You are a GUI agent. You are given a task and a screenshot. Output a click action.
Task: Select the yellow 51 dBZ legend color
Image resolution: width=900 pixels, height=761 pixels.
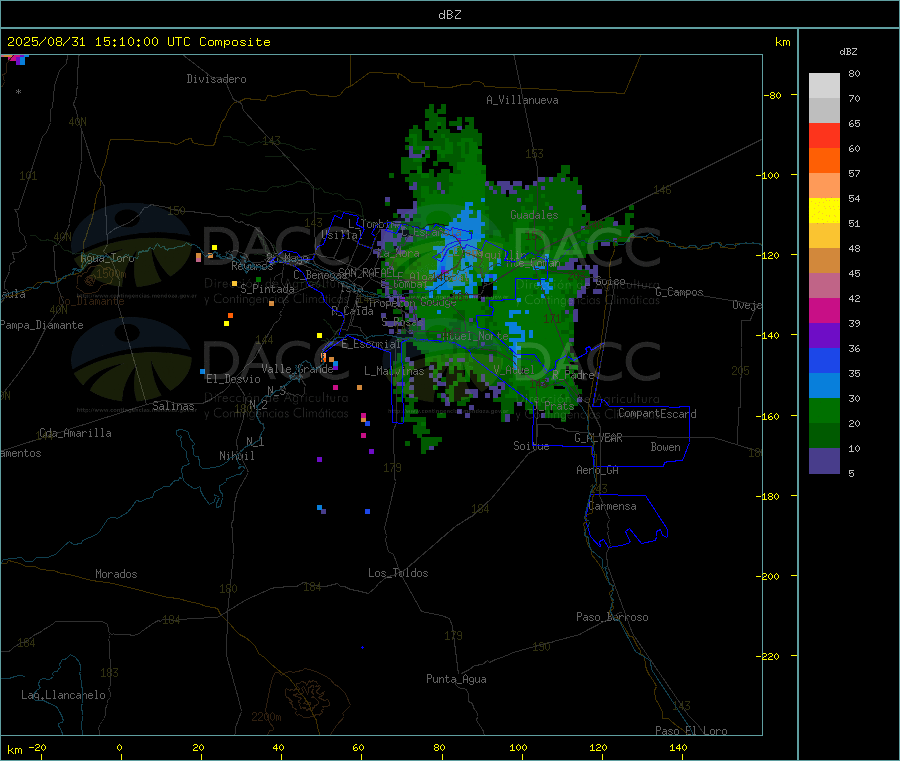[x=824, y=211]
